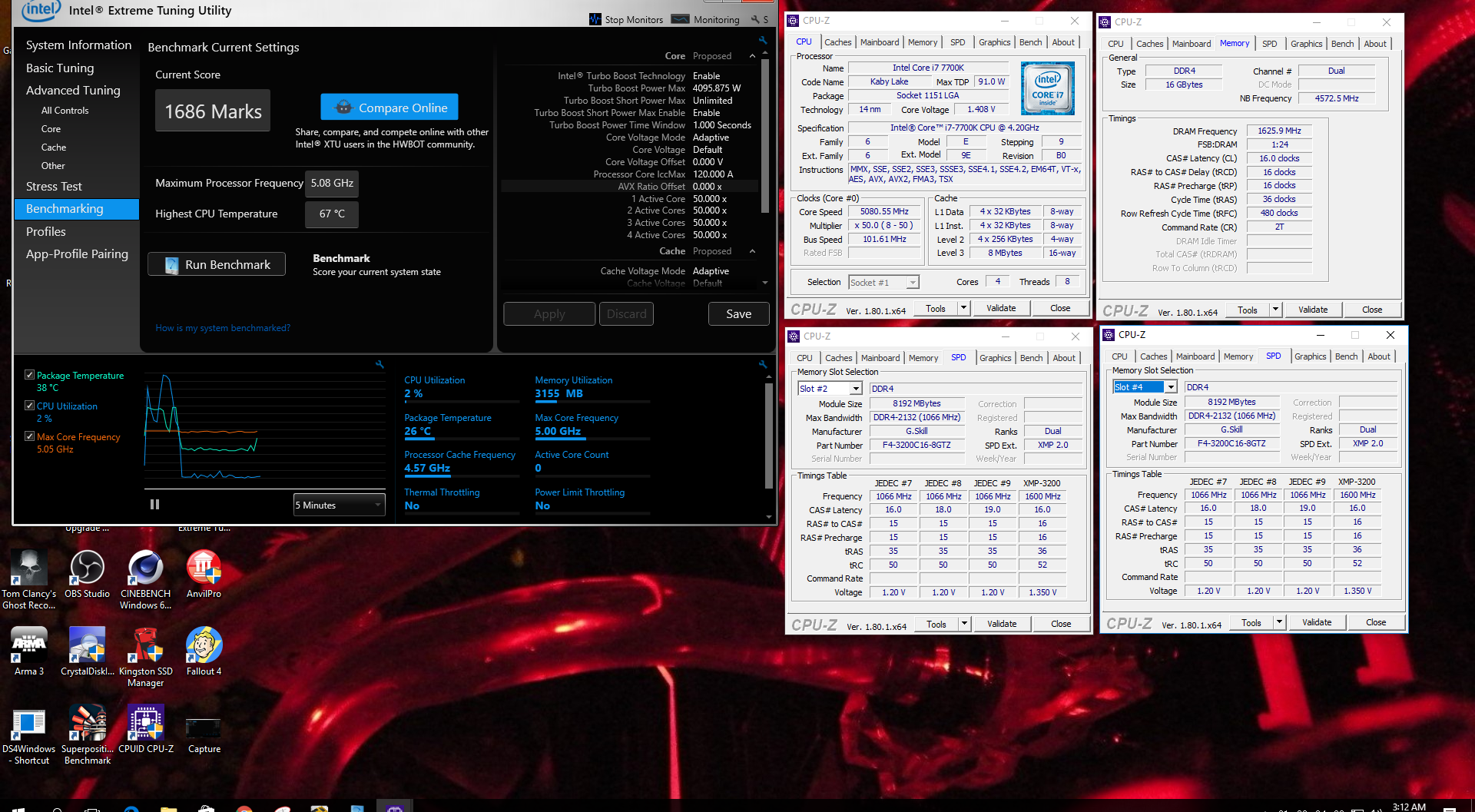
Task: Click the Run Benchmark button
Action: click(217, 264)
